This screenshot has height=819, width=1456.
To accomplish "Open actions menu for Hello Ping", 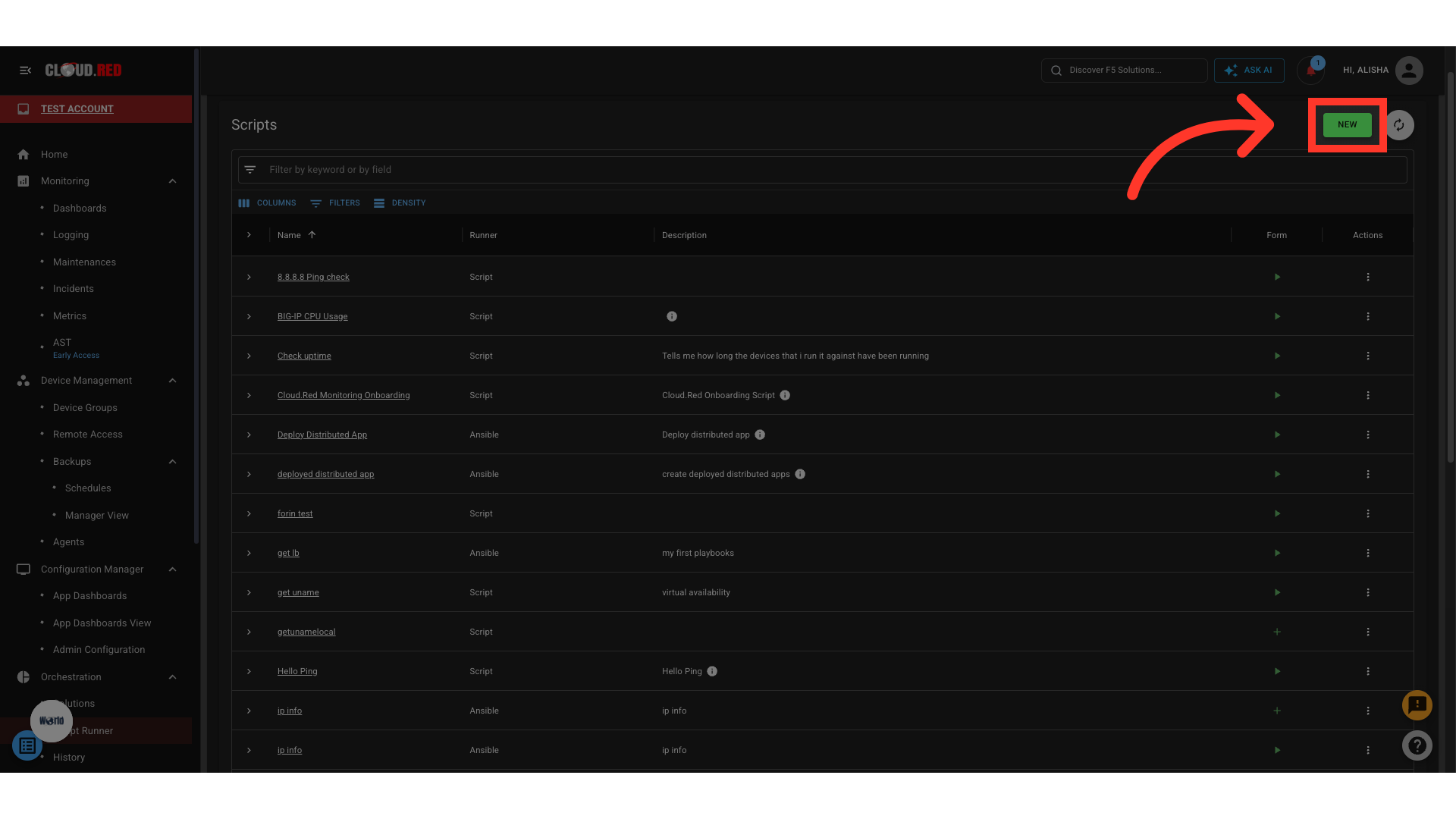I will point(1368,671).
